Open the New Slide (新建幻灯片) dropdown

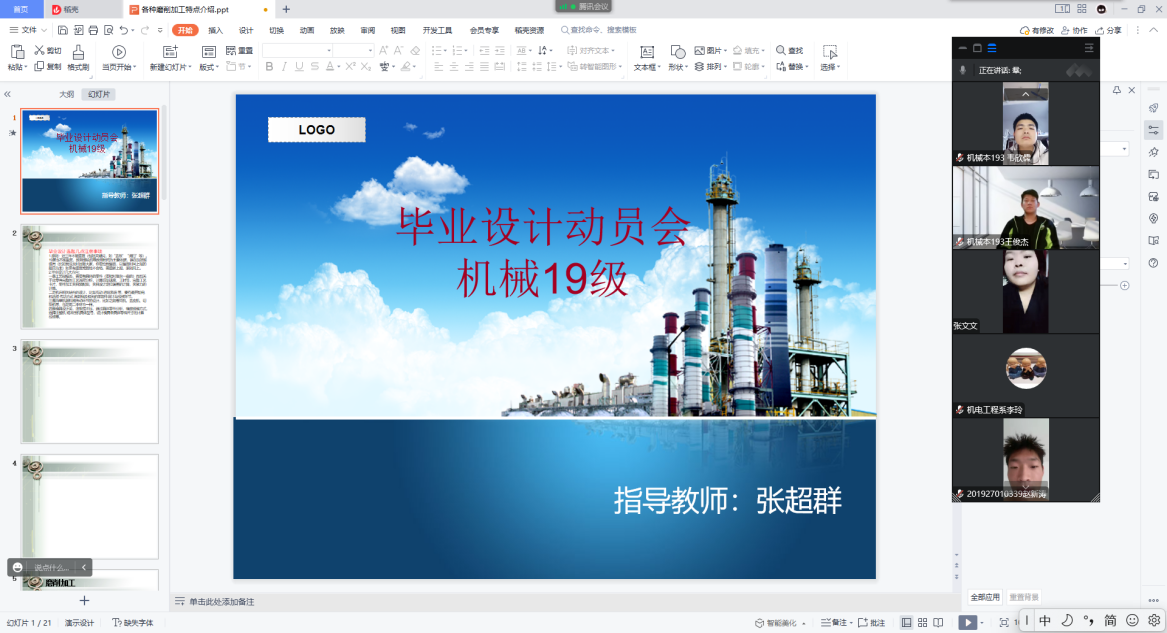(170, 67)
